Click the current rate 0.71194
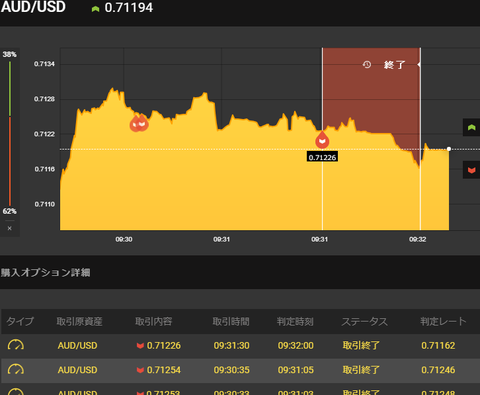The width and height of the screenshot is (480, 395). click(129, 8)
